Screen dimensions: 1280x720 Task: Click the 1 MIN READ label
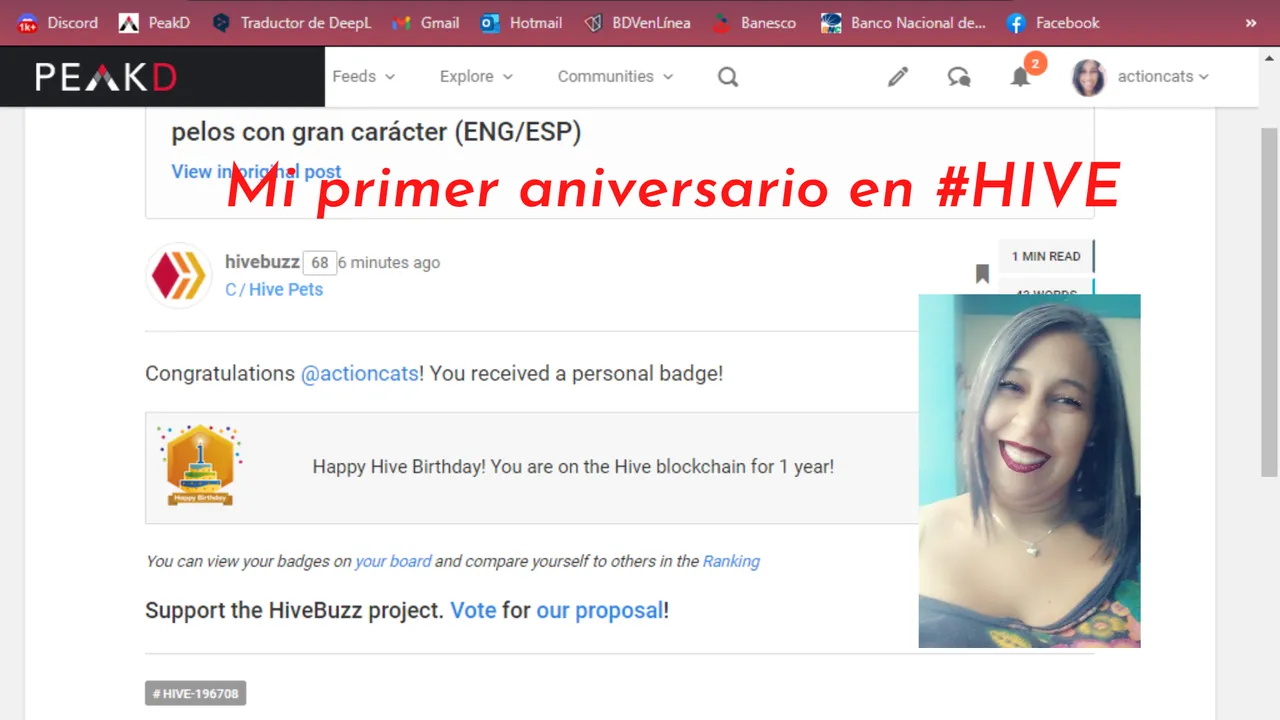tap(1046, 257)
